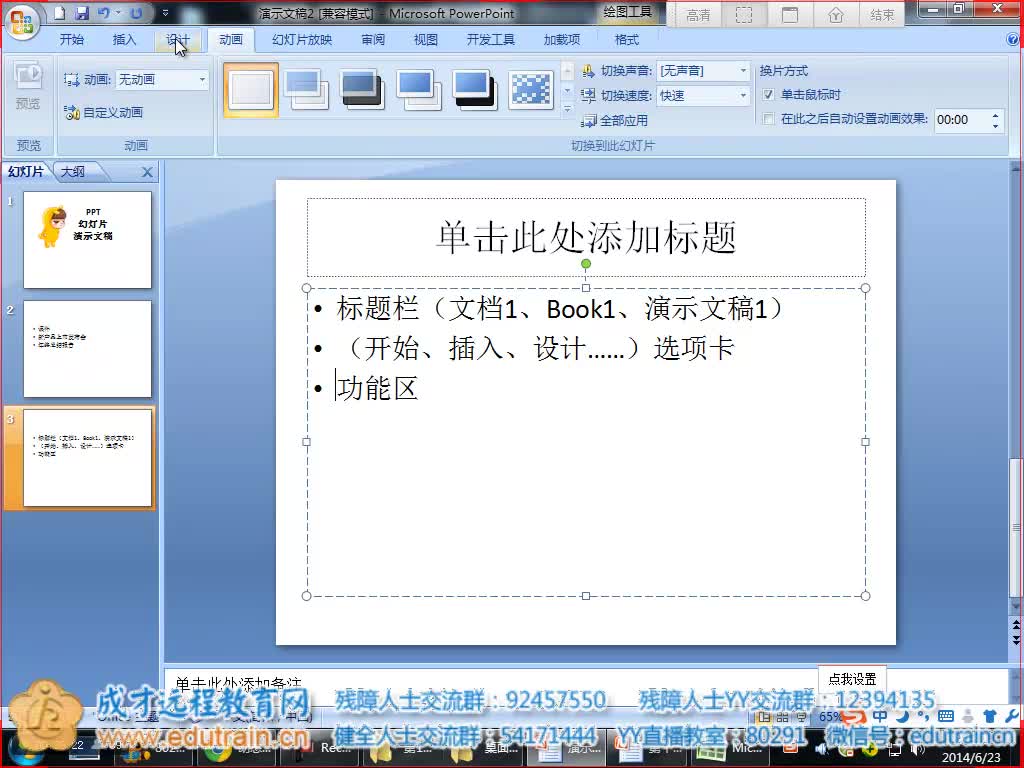Undo the last action
The height and width of the screenshot is (768, 1024).
tap(103, 13)
